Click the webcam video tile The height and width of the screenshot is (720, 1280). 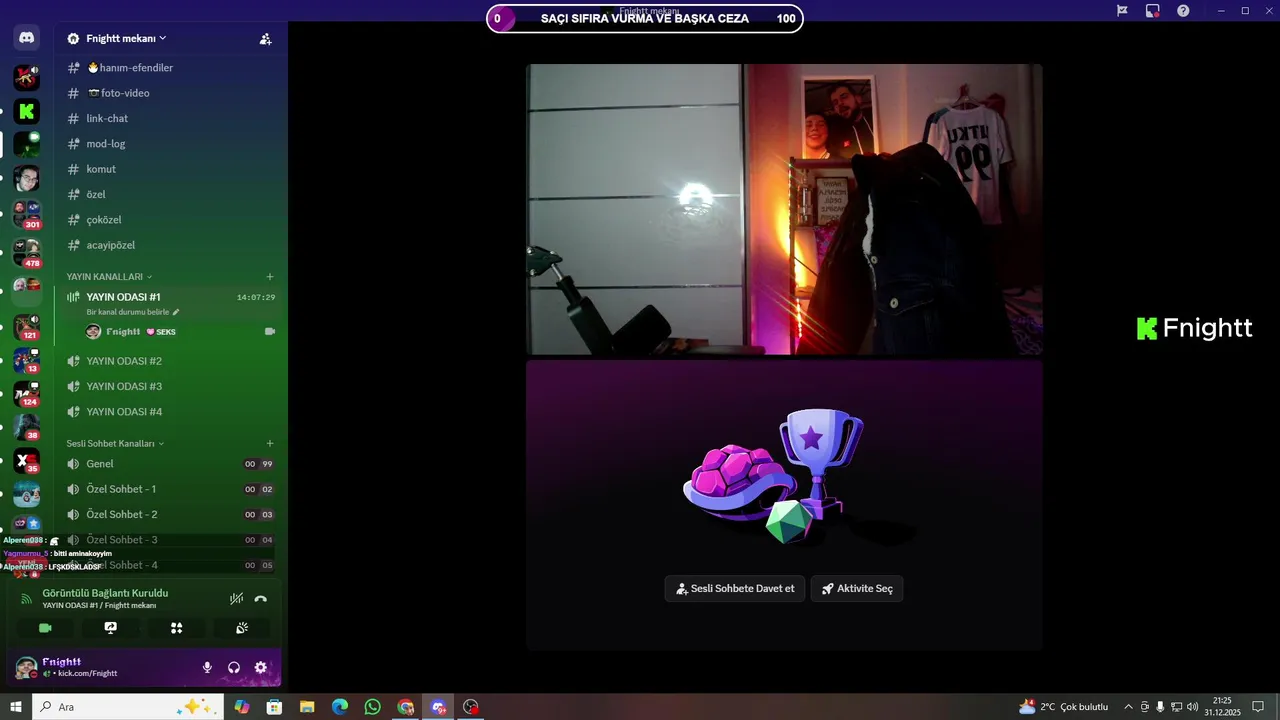pos(784,209)
